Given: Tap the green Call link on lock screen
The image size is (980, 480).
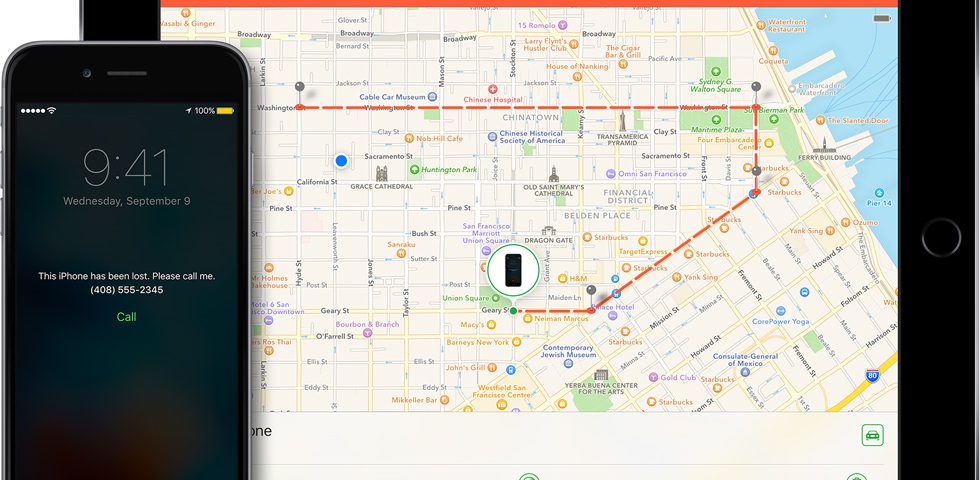Looking at the screenshot, I should [126, 317].
